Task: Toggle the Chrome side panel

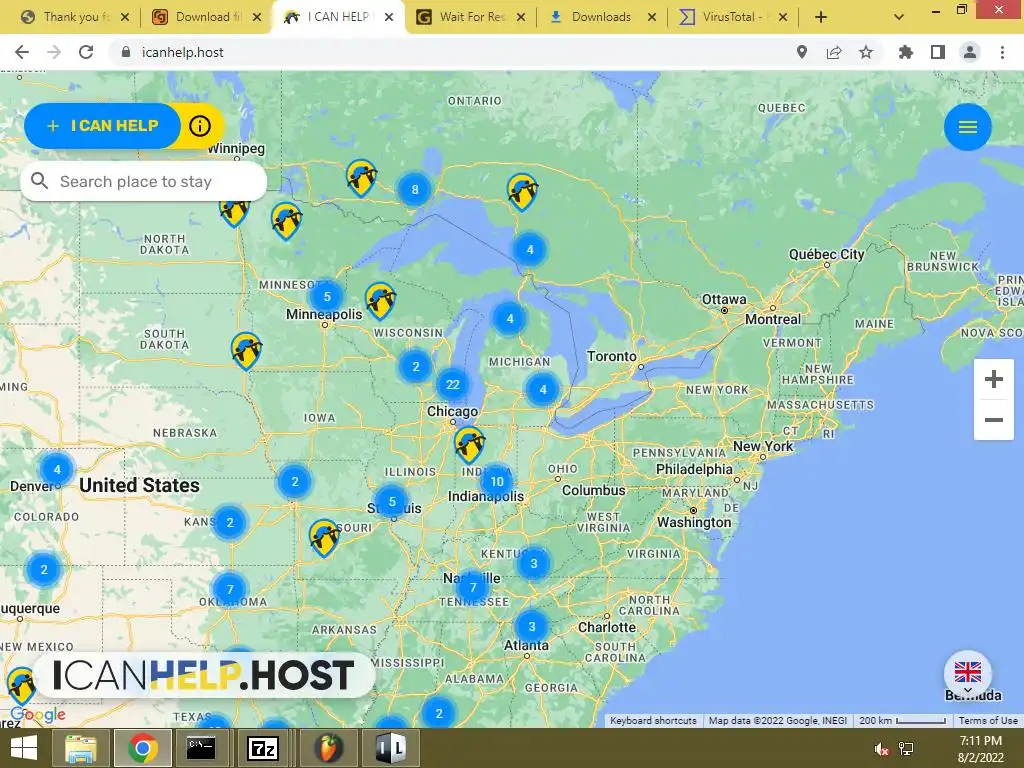Action: tap(937, 52)
